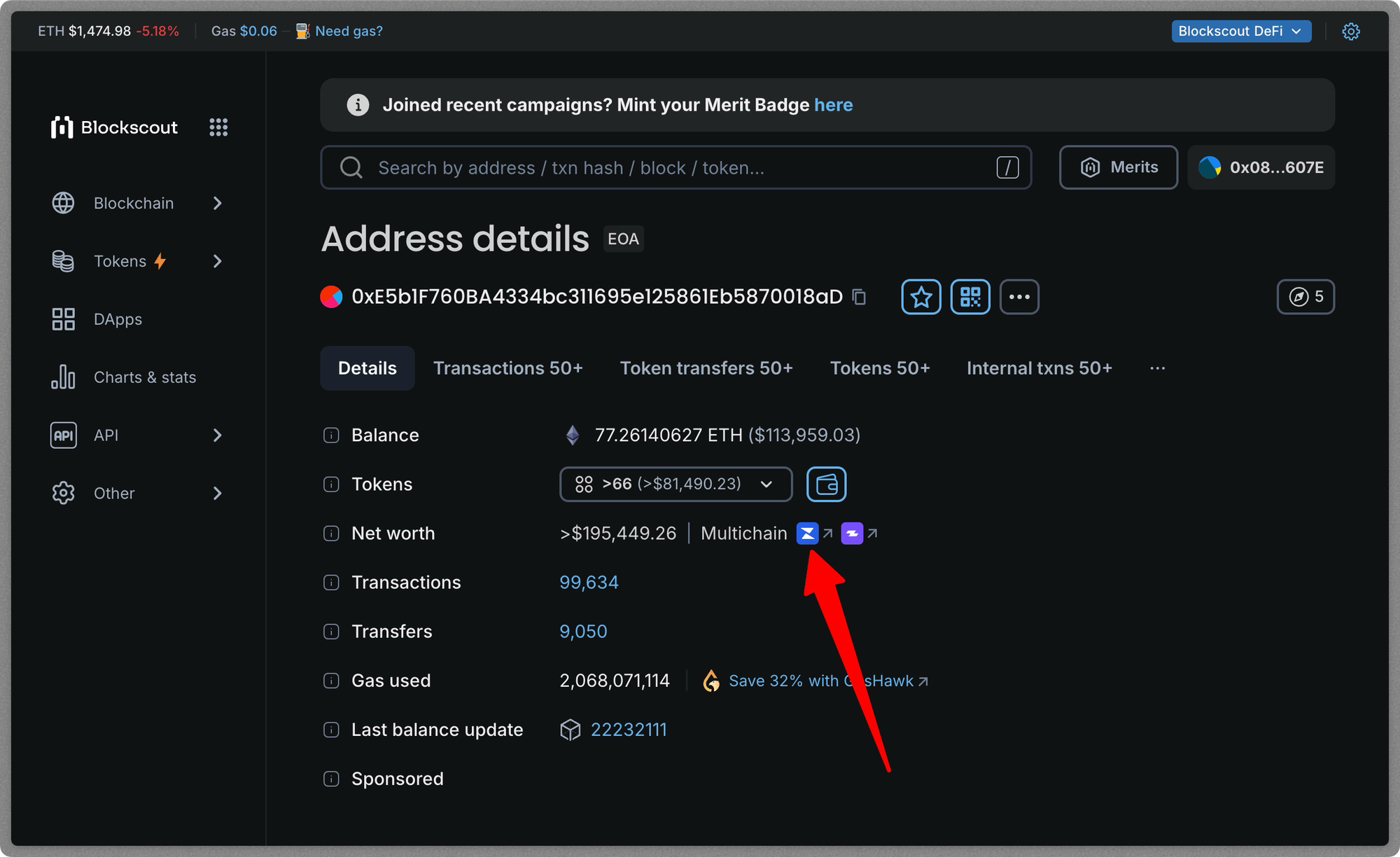The height and width of the screenshot is (857, 1400).
Task: Click the Blockscout logo
Action: coord(115,127)
